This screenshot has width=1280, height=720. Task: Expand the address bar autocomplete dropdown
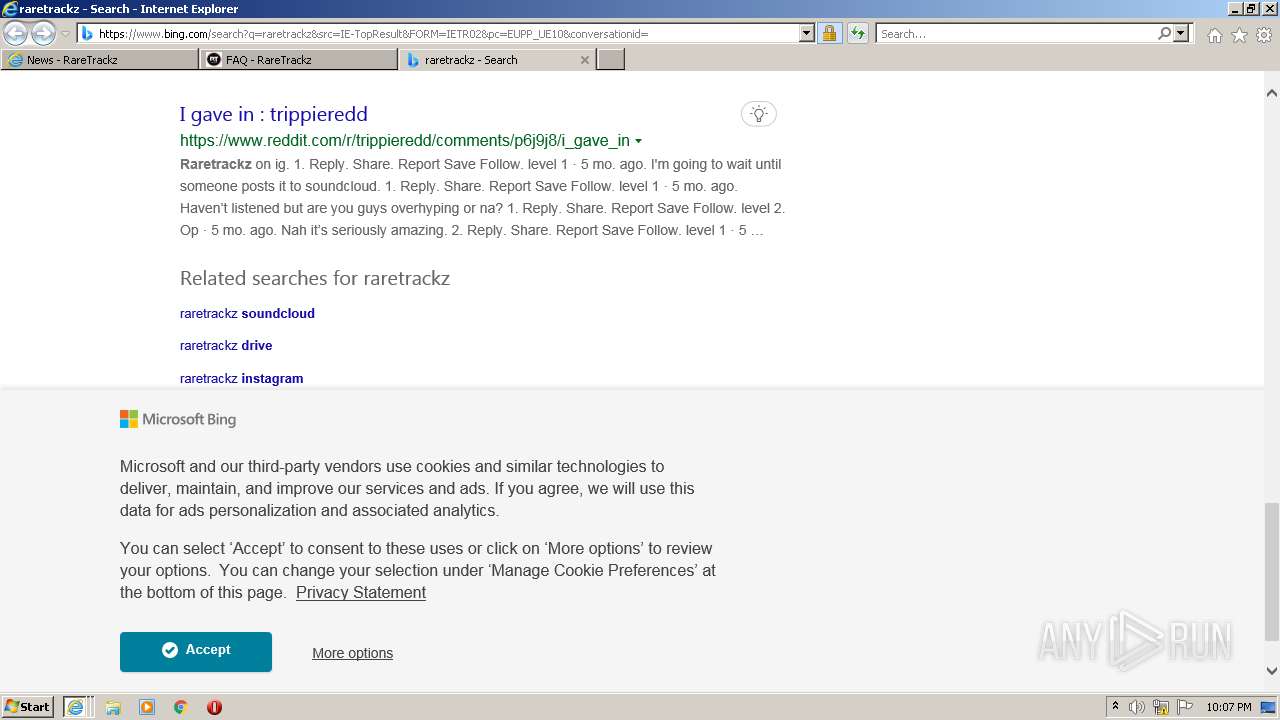pyautogui.click(x=807, y=34)
